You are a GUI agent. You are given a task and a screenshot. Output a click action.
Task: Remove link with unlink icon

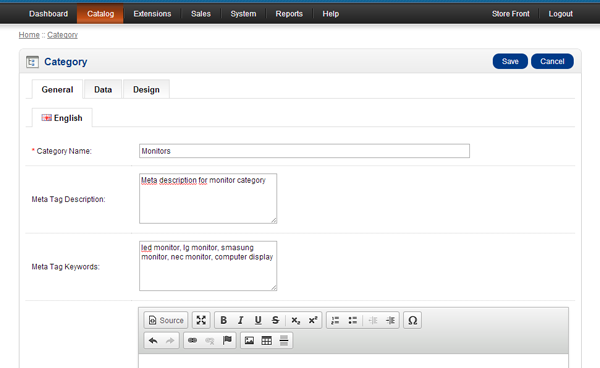[x=210, y=340]
